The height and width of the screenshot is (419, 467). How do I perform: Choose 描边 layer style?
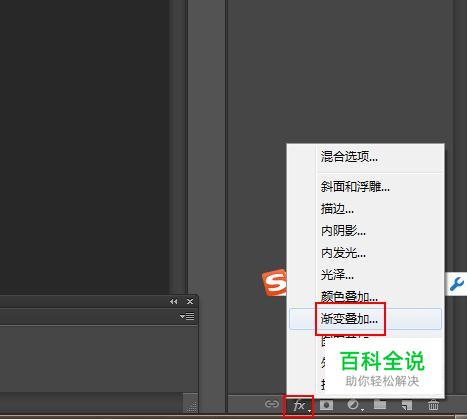(366, 209)
